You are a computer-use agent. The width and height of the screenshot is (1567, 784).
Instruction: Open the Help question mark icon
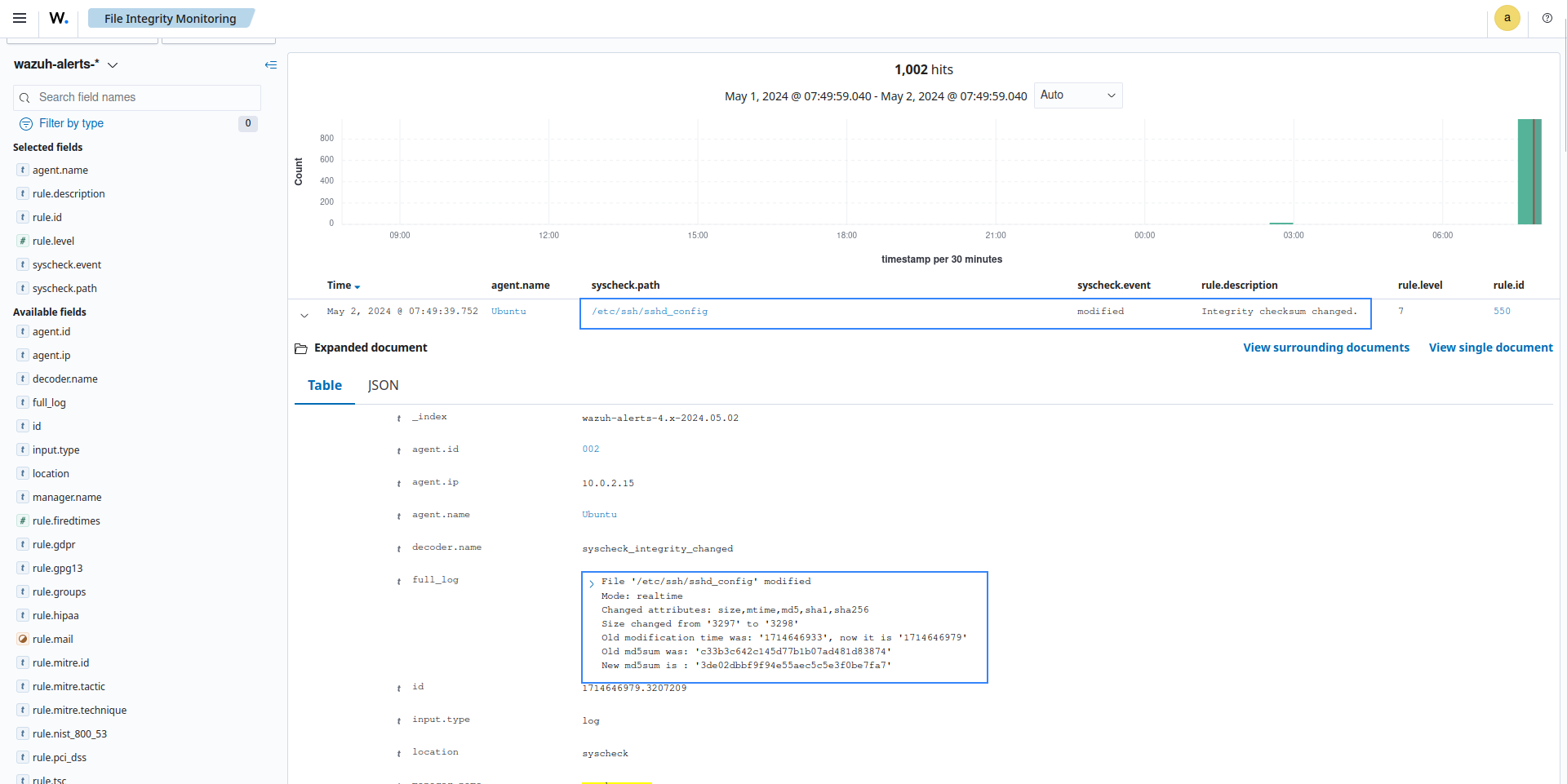tap(1547, 17)
